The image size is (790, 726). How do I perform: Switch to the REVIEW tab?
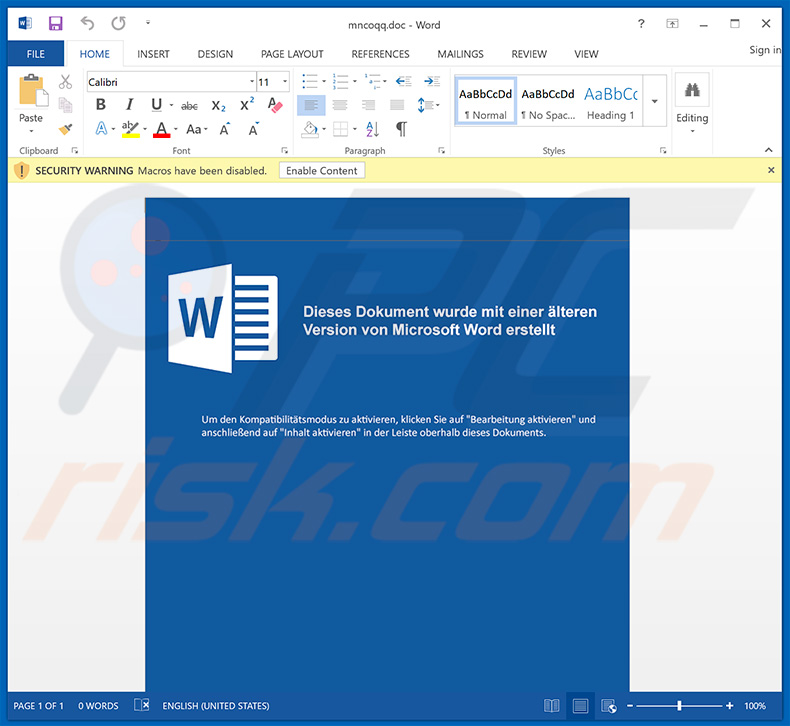click(x=529, y=54)
